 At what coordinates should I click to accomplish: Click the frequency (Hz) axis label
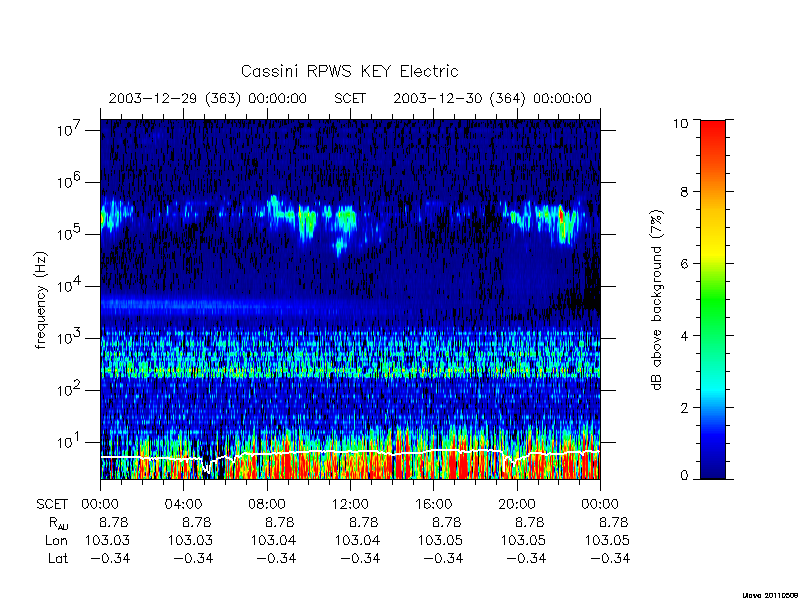point(41,300)
